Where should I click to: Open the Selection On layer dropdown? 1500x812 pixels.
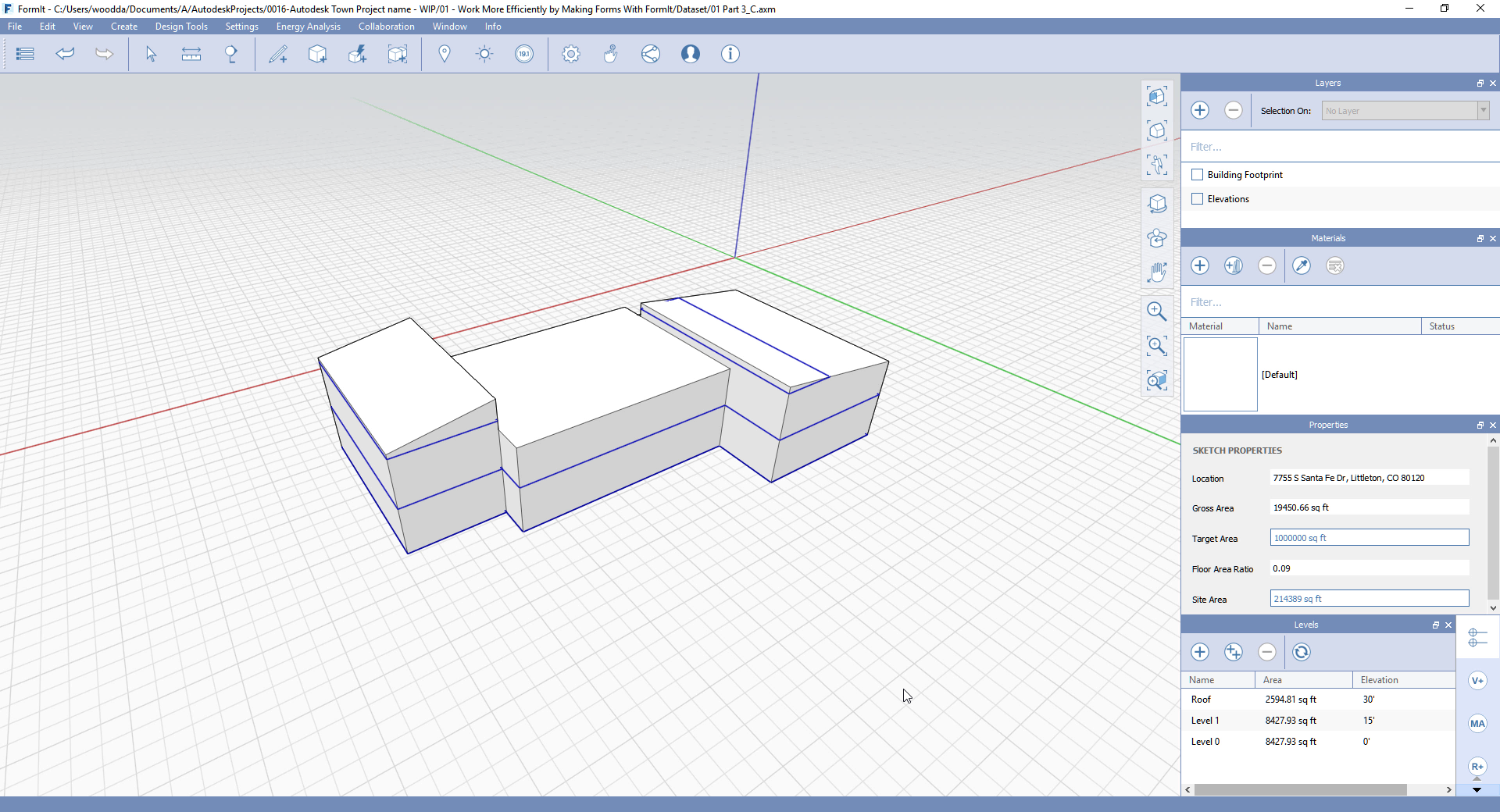pos(1405,111)
